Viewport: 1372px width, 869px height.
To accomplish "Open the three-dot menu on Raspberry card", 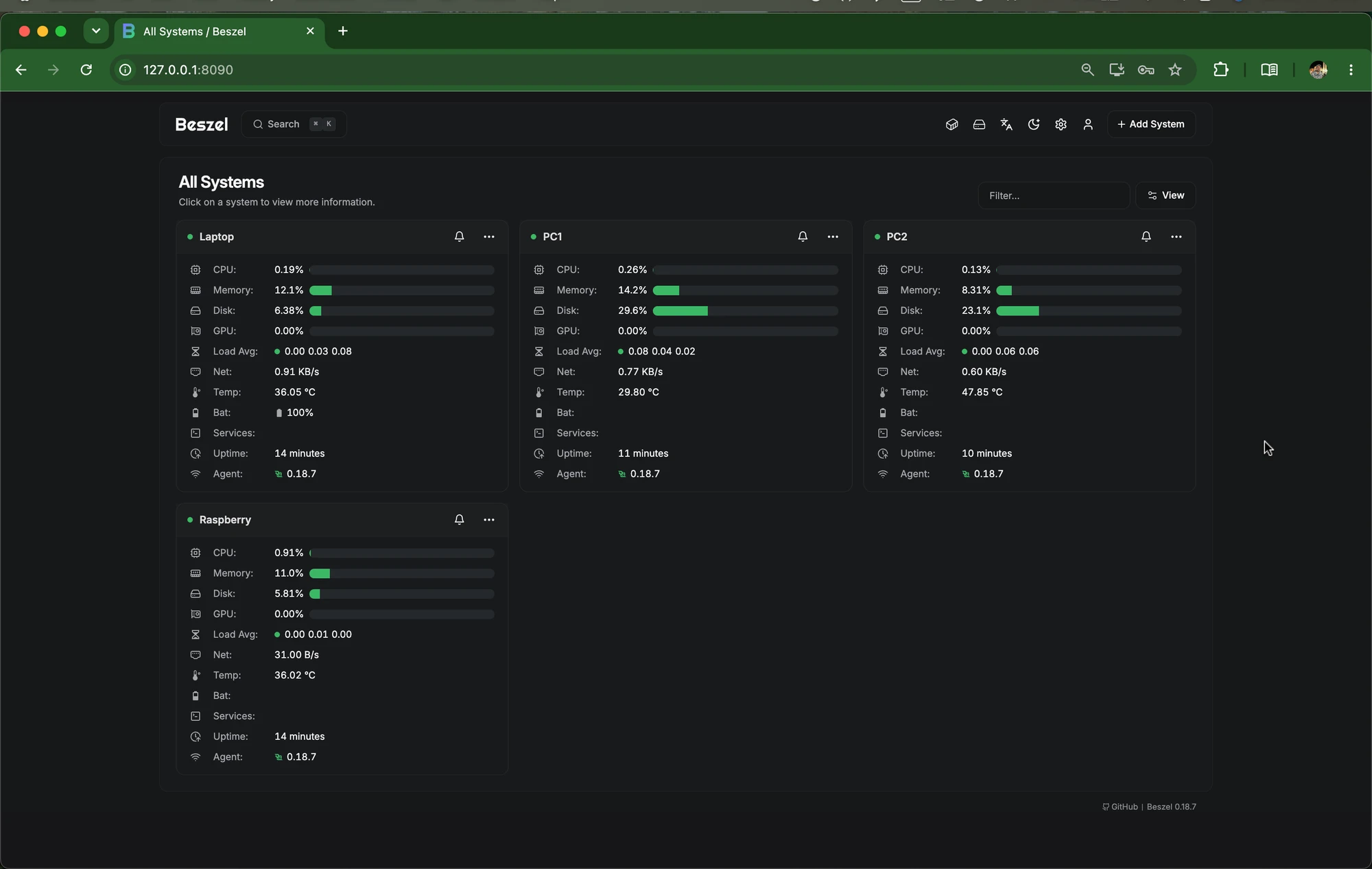I will [x=489, y=520].
